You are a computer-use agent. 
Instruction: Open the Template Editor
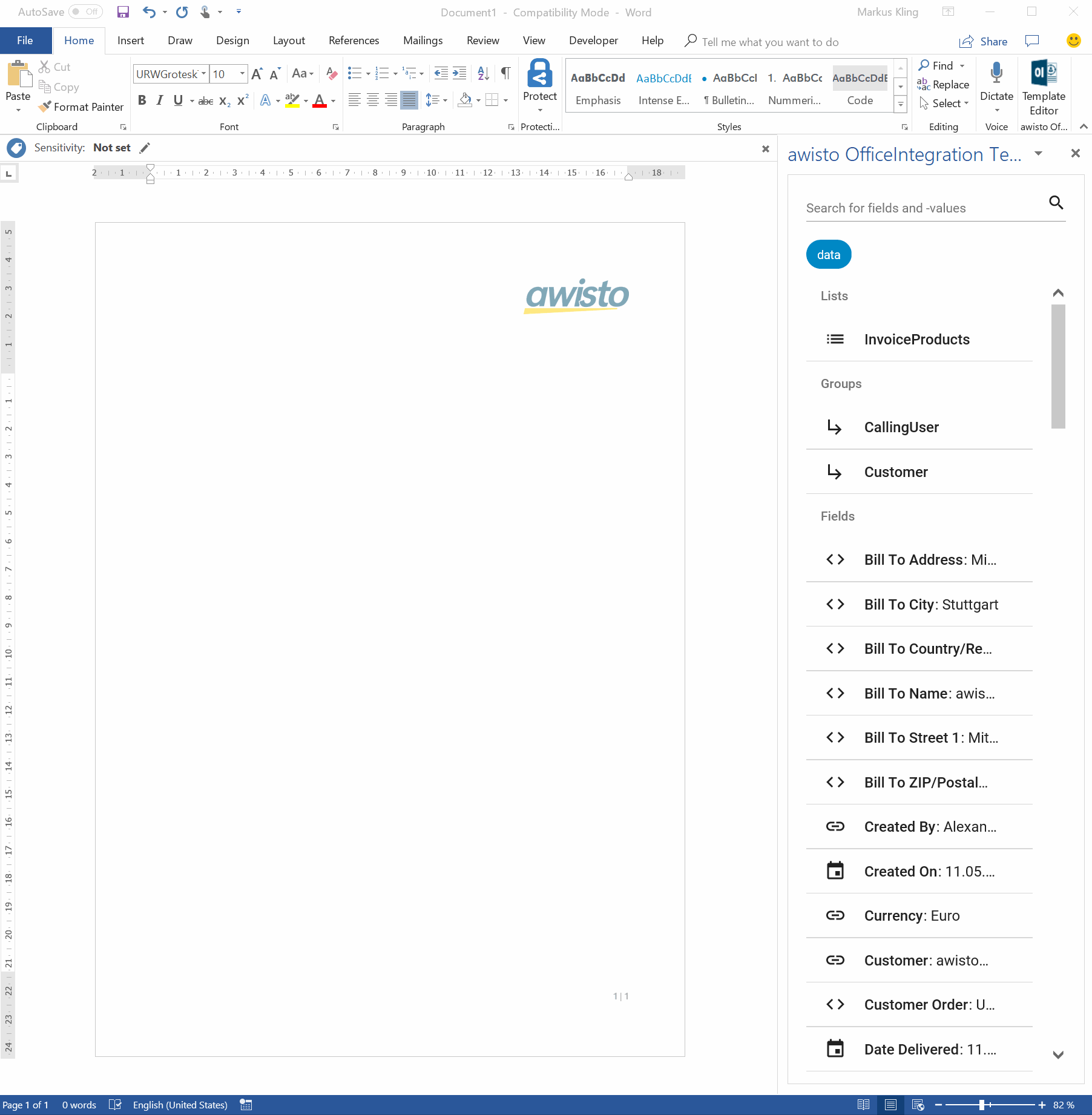(1044, 89)
